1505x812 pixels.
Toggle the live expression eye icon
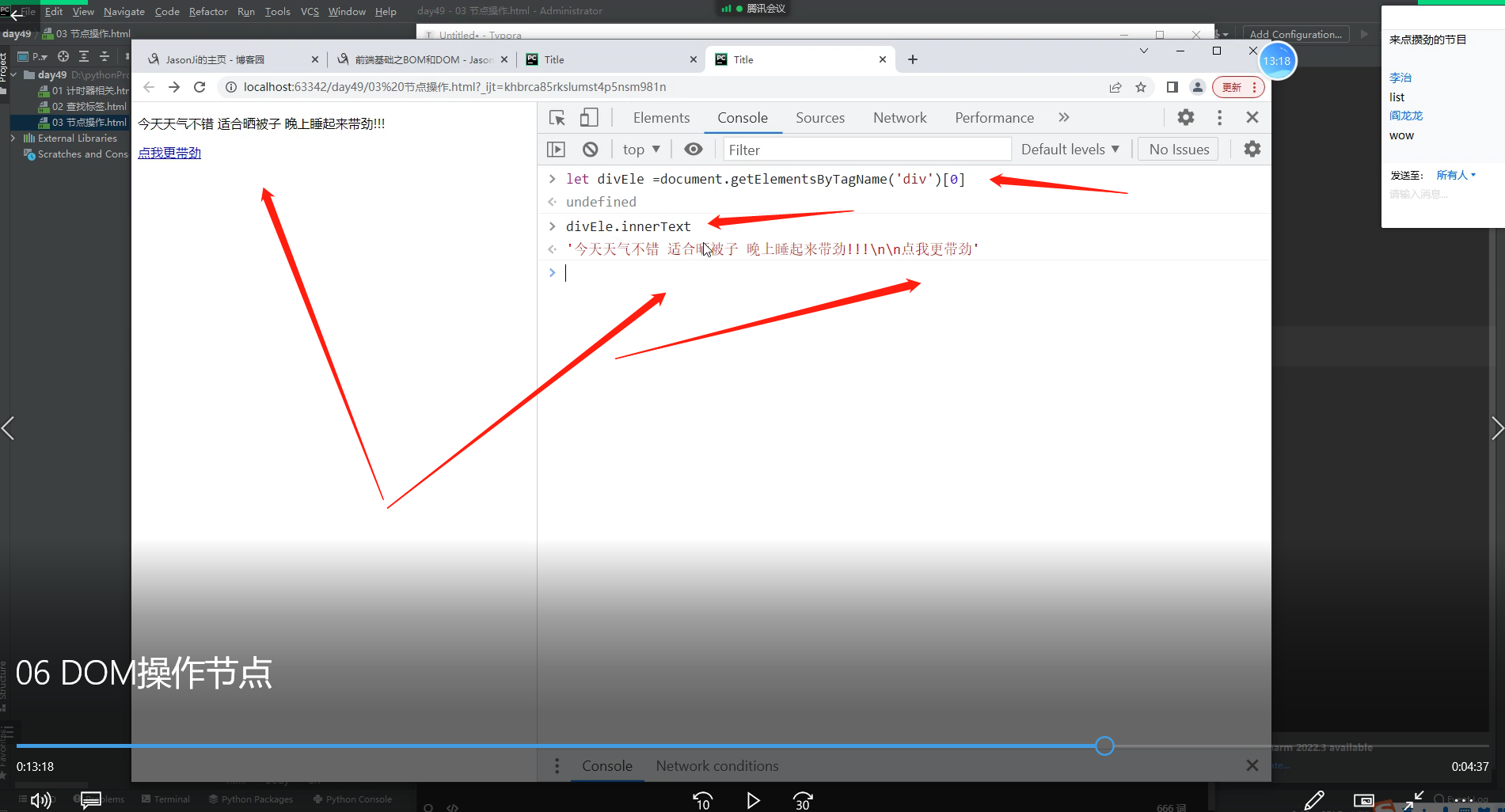(694, 150)
